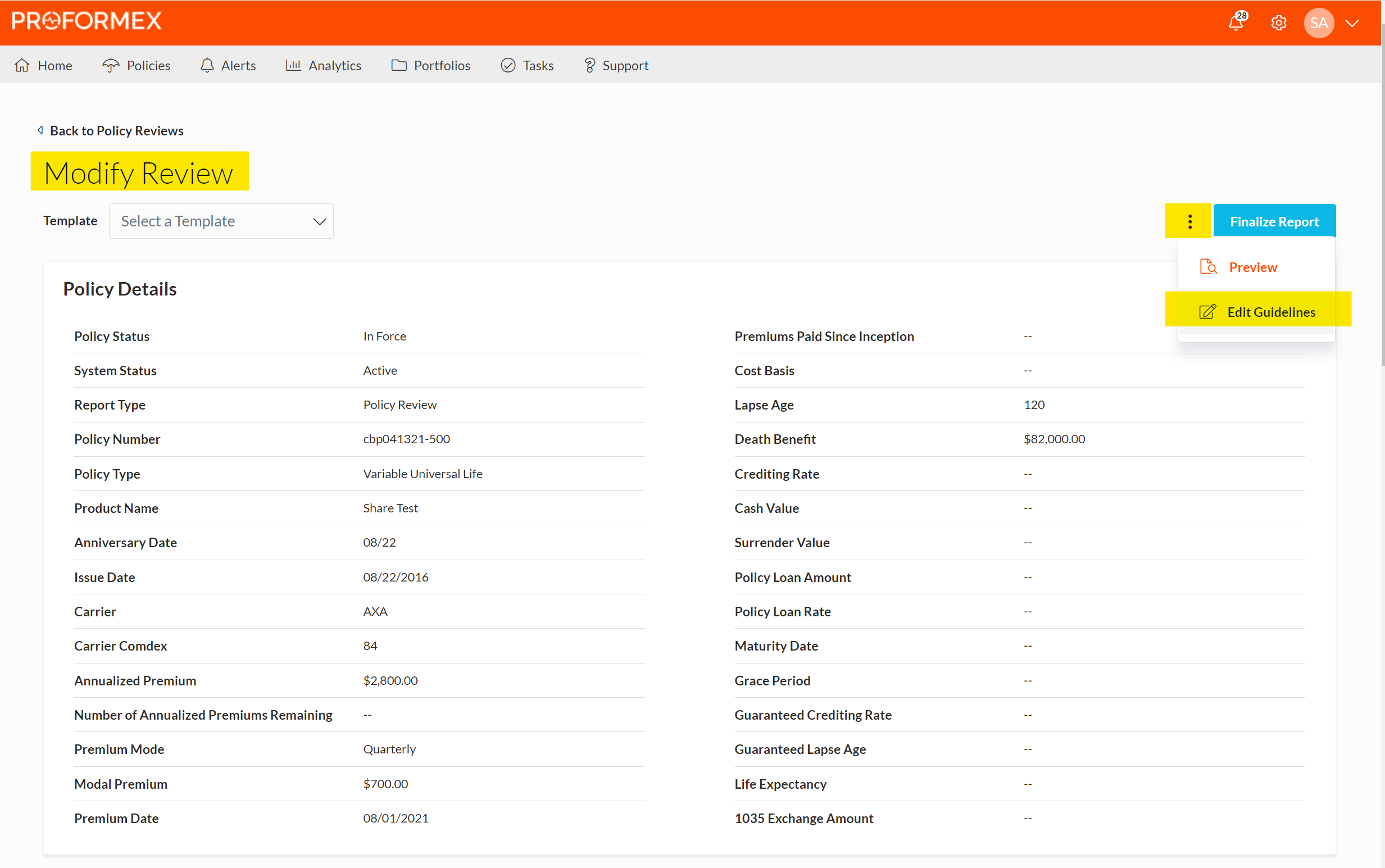Select Edit Guidelines in the menu
Viewport: 1385px width, 868px height.
pos(1272,311)
